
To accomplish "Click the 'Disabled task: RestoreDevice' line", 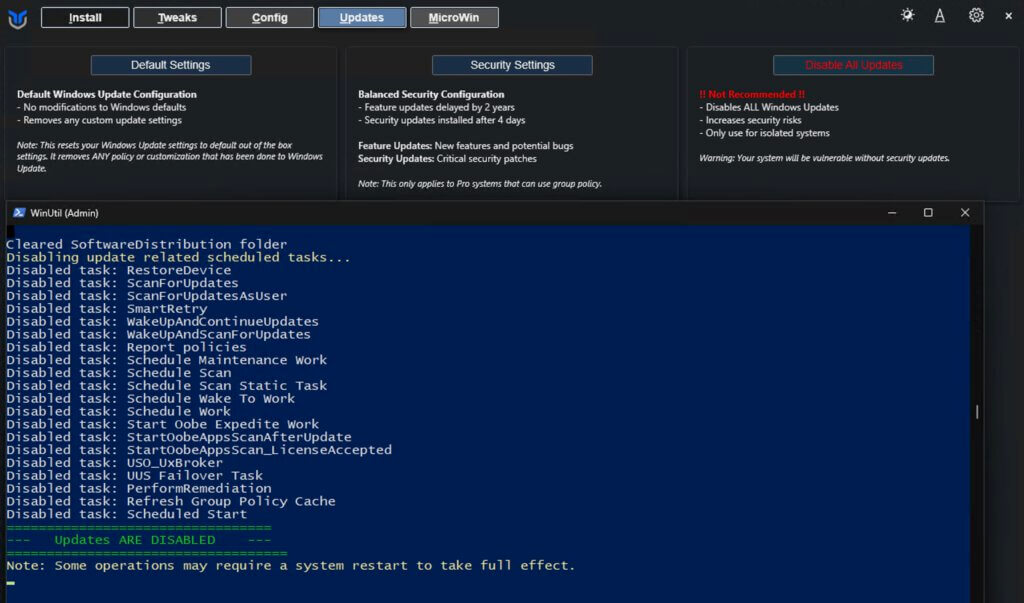I will click(x=119, y=270).
